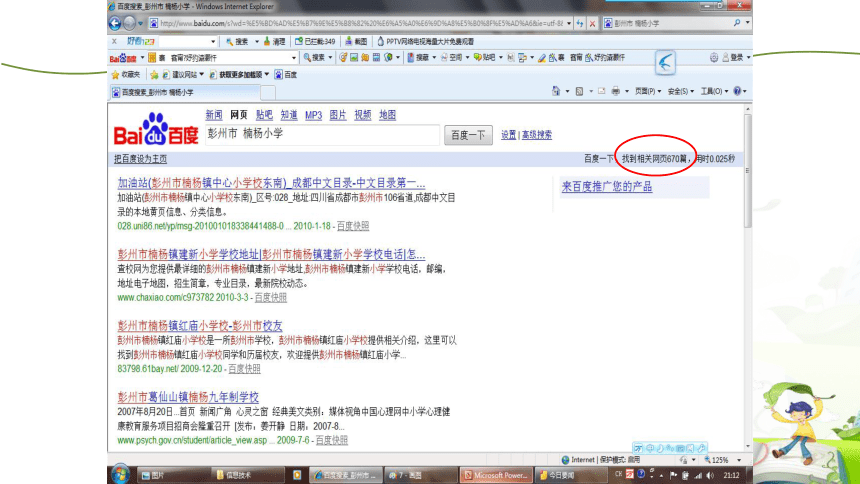Click the browser Back arrow button
The height and width of the screenshot is (484, 860).
coord(115,24)
